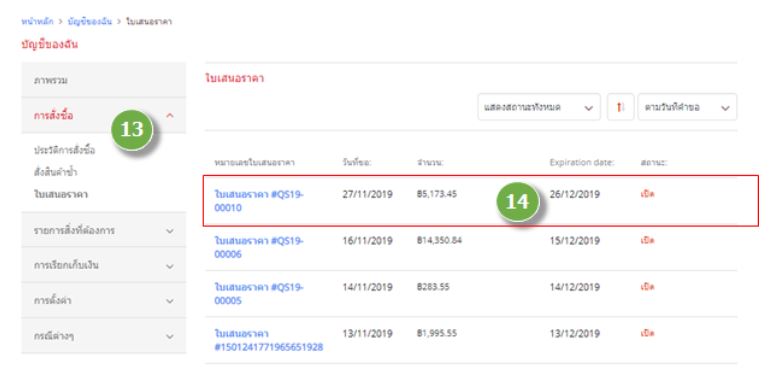Collapse the การสั่งซื้อ section chevron
This screenshot has width=769, height=371.
tap(170, 116)
